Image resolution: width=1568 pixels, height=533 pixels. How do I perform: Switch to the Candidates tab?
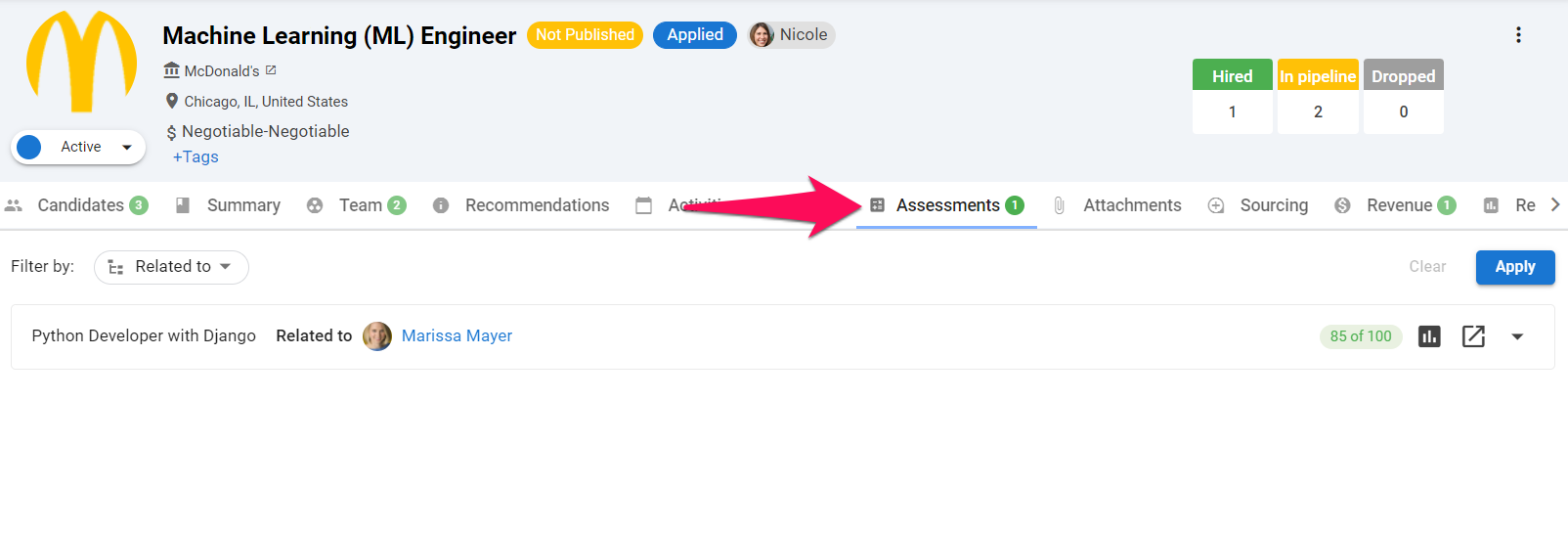[76, 205]
